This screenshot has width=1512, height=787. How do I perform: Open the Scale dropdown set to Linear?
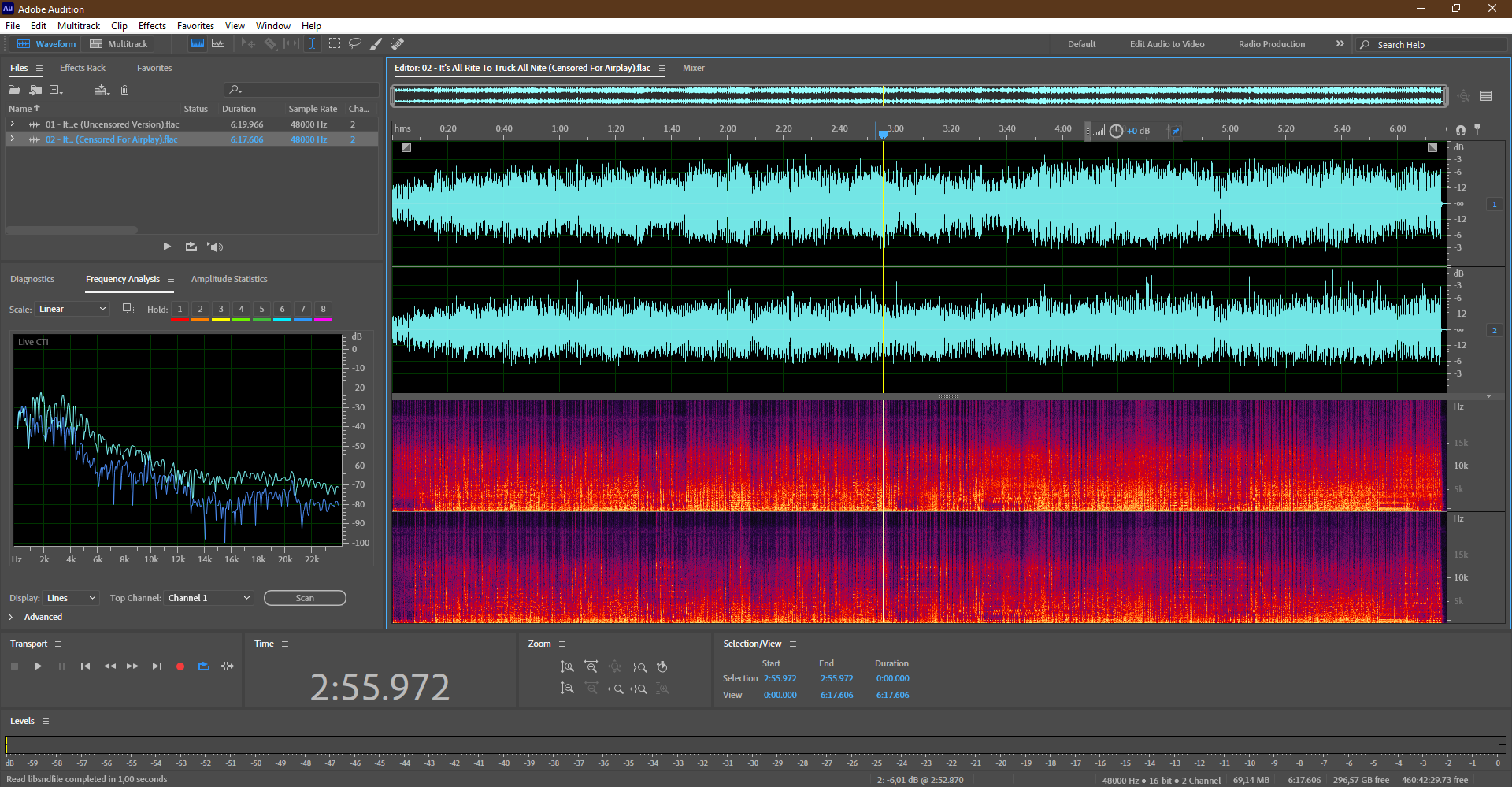(x=72, y=310)
